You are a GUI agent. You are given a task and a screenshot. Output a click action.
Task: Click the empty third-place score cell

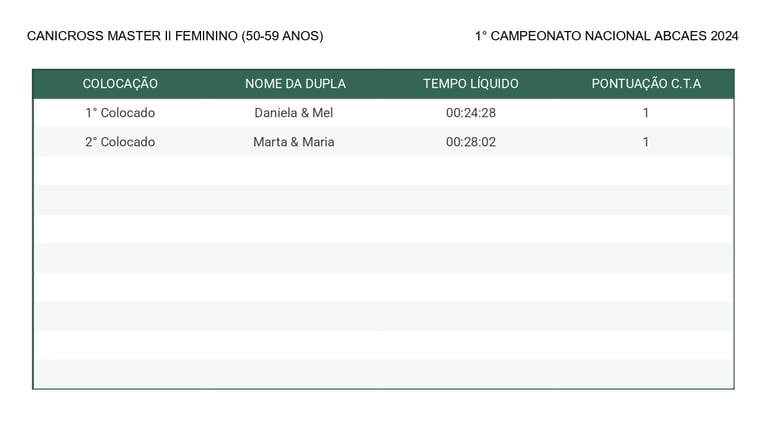tap(646, 171)
